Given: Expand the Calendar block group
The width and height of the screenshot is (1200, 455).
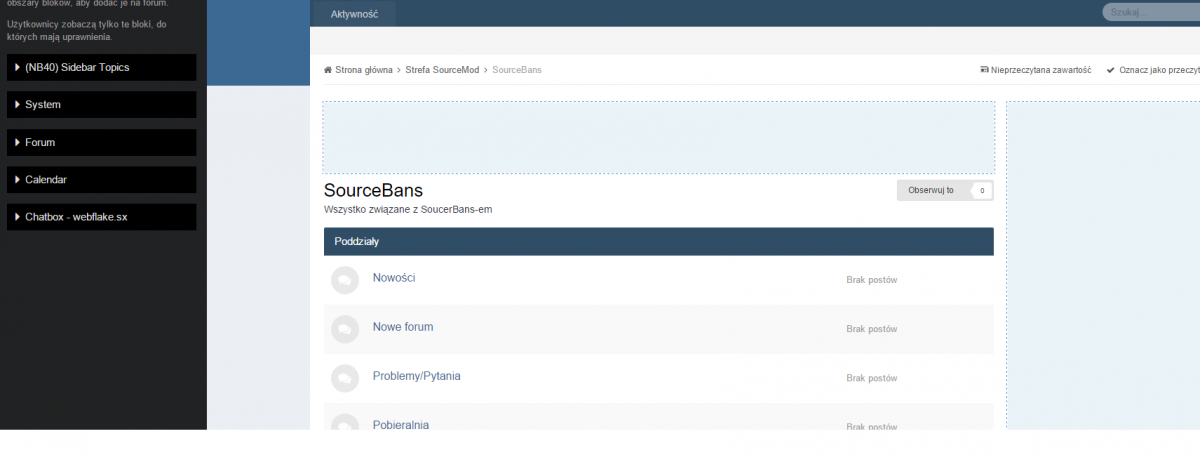Looking at the screenshot, I should (101, 180).
